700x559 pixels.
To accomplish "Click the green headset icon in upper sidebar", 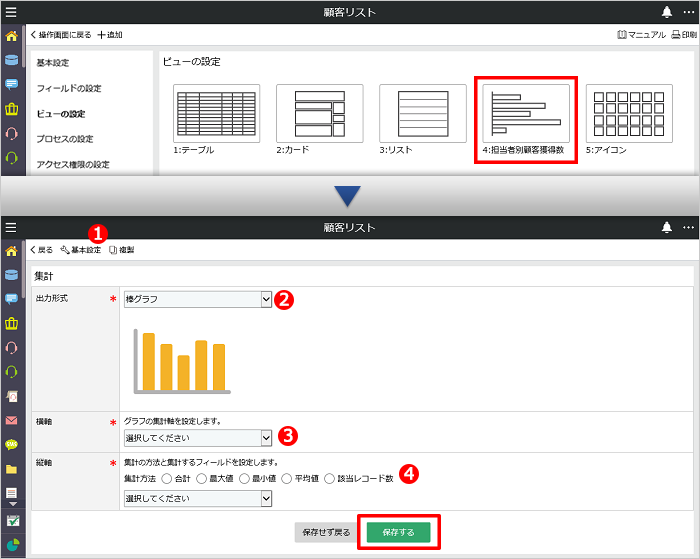I will tap(12, 158).
